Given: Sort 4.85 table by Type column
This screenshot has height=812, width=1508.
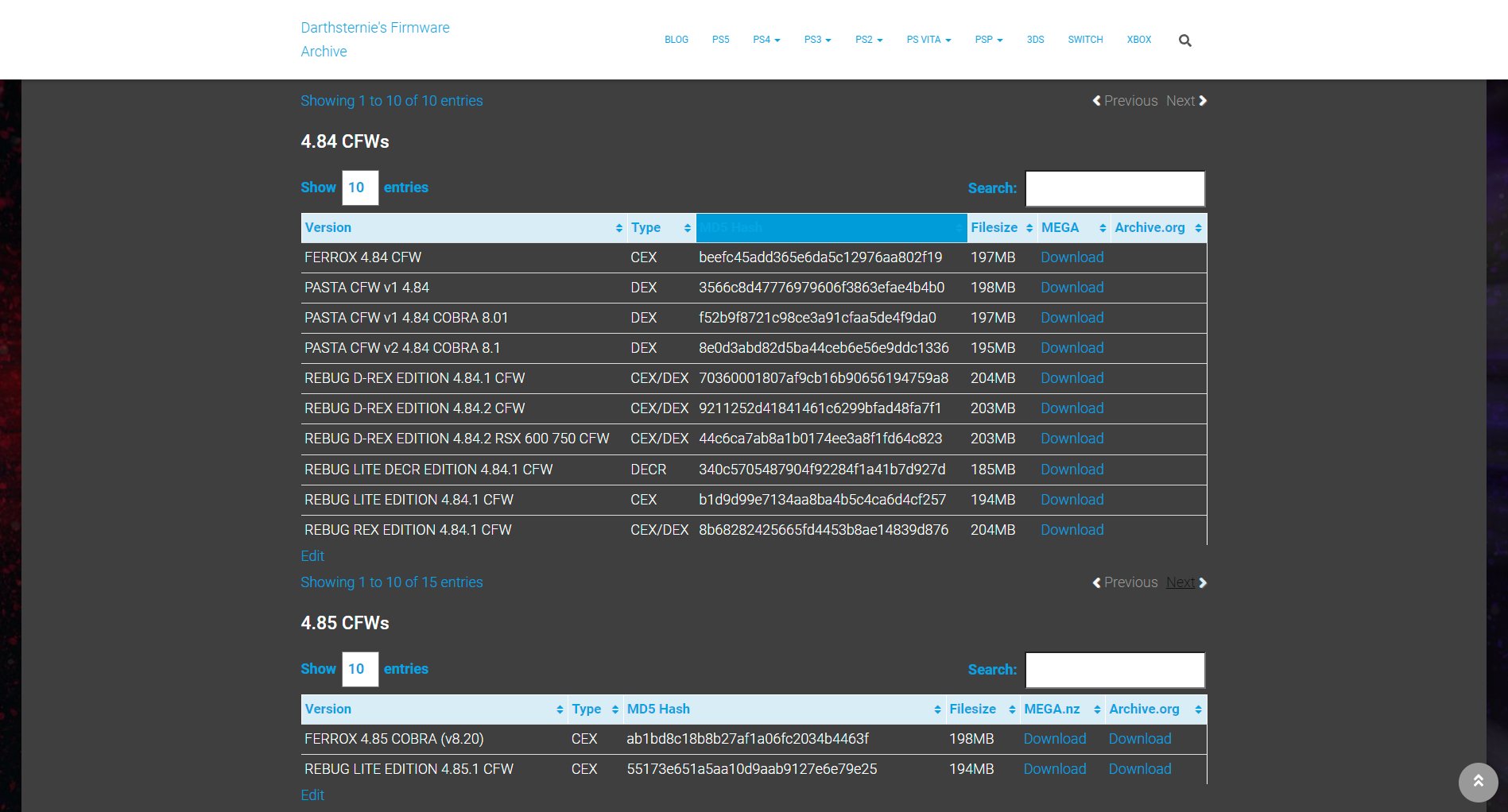Looking at the screenshot, I should point(595,710).
